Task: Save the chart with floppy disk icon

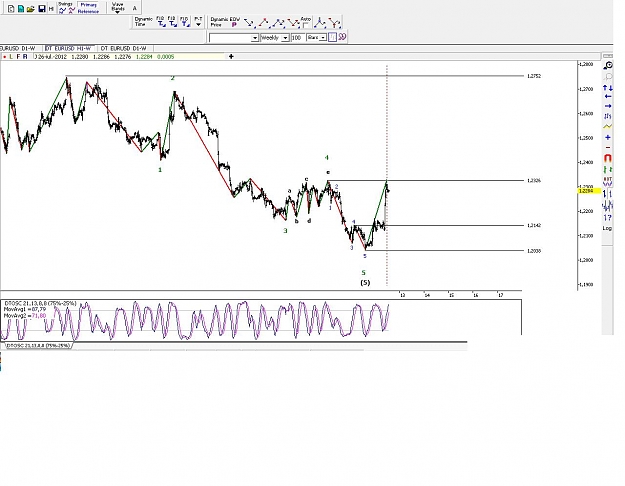Action: [41, 8]
